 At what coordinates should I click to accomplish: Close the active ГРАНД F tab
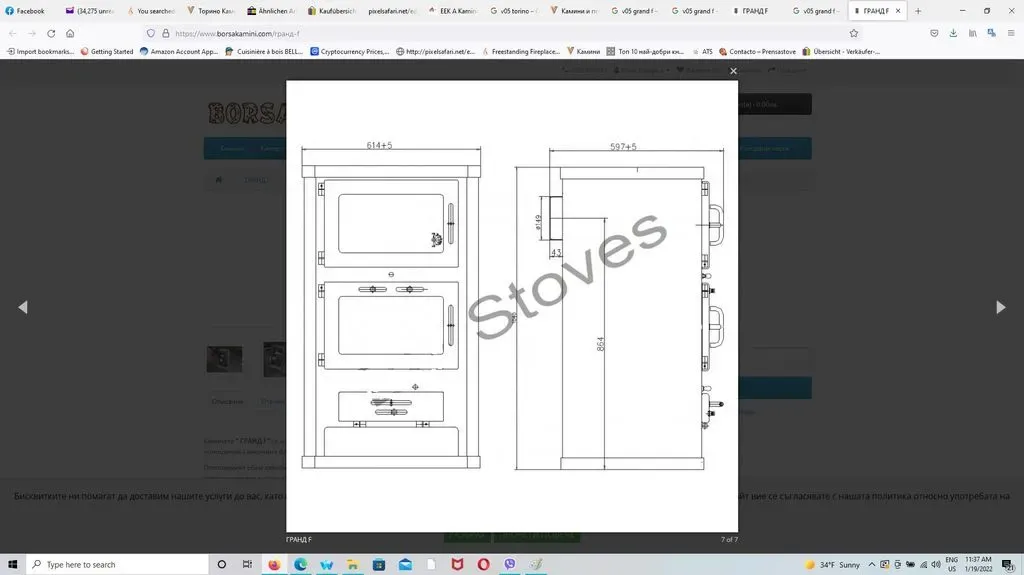(898, 11)
